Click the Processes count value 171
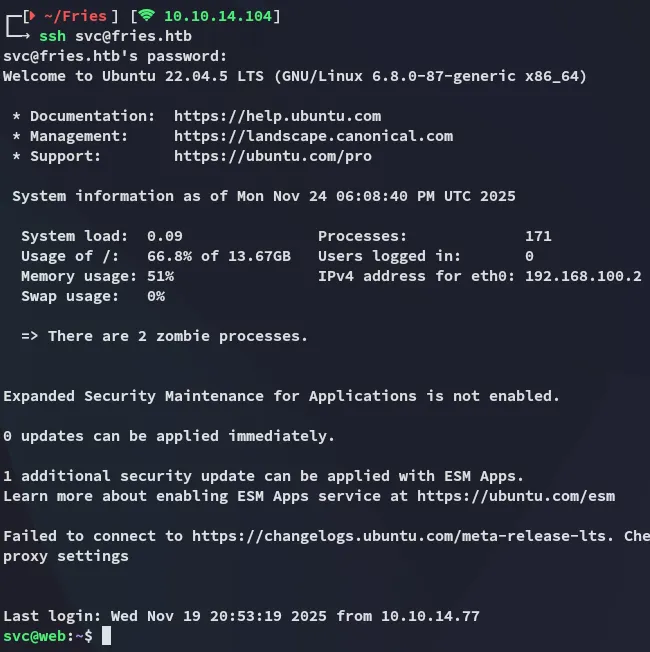650x652 pixels. (x=538, y=236)
